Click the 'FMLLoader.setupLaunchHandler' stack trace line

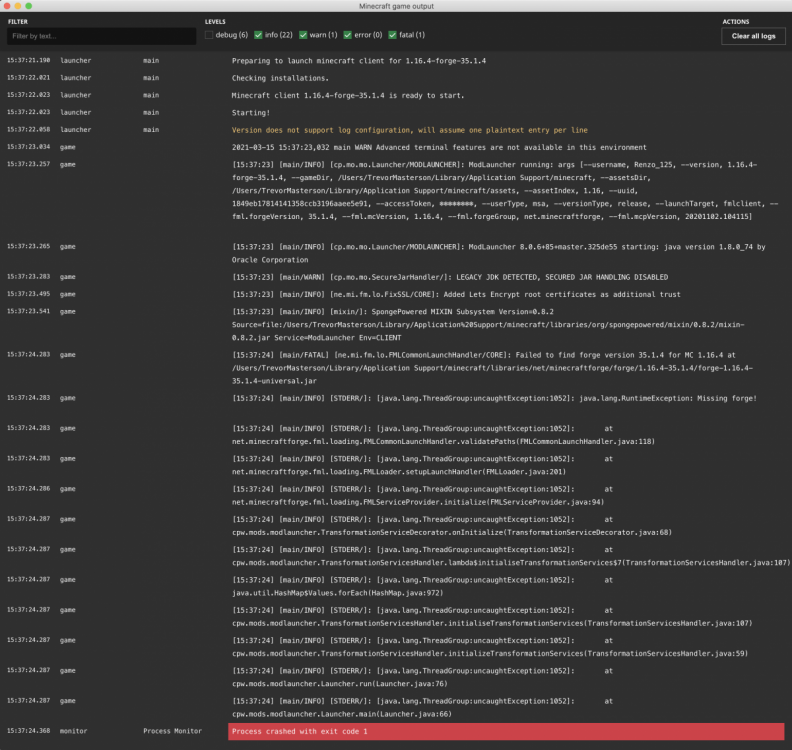pos(422,465)
